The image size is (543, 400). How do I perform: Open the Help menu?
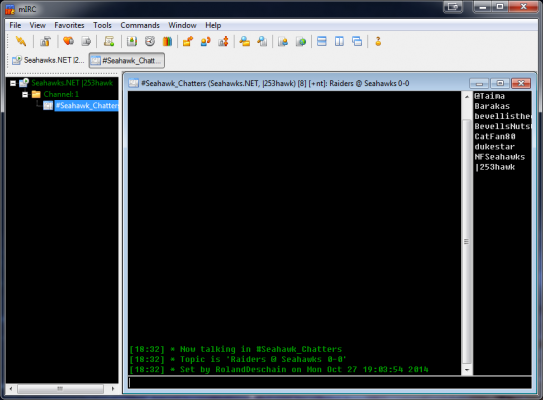(x=213, y=25)
